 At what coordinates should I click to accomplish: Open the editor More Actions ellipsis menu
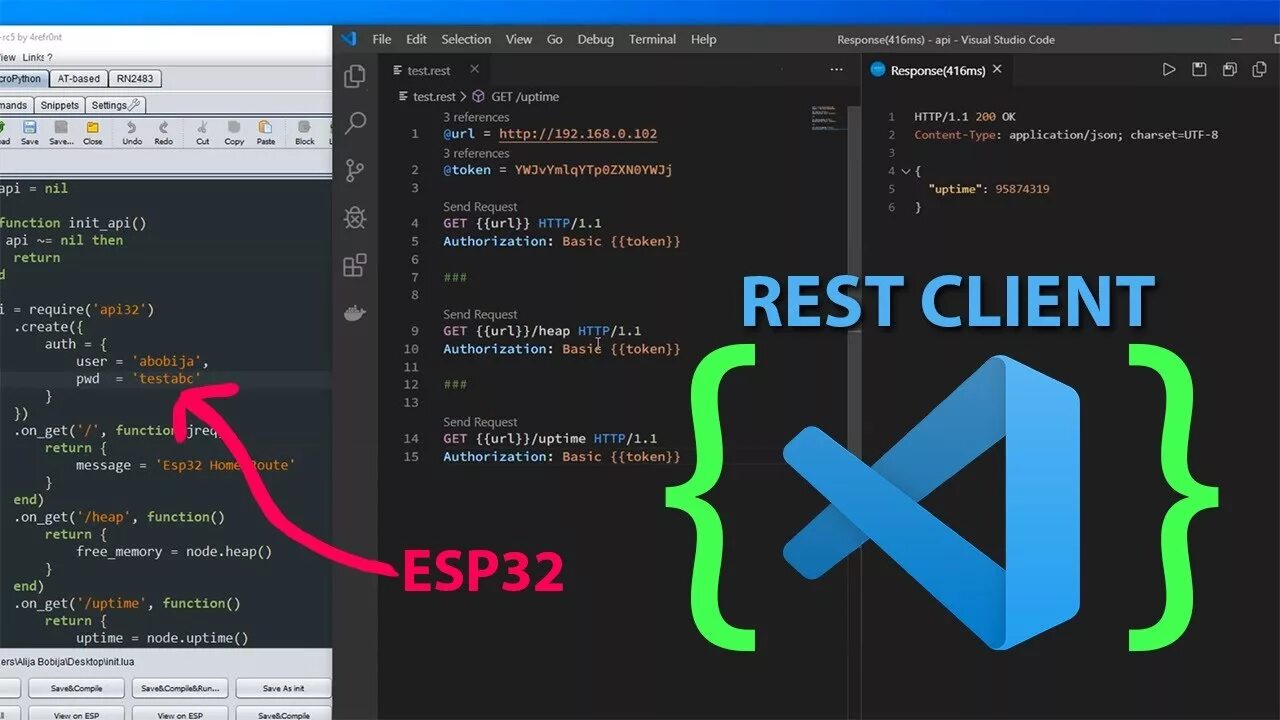click(x=836, y=70)
